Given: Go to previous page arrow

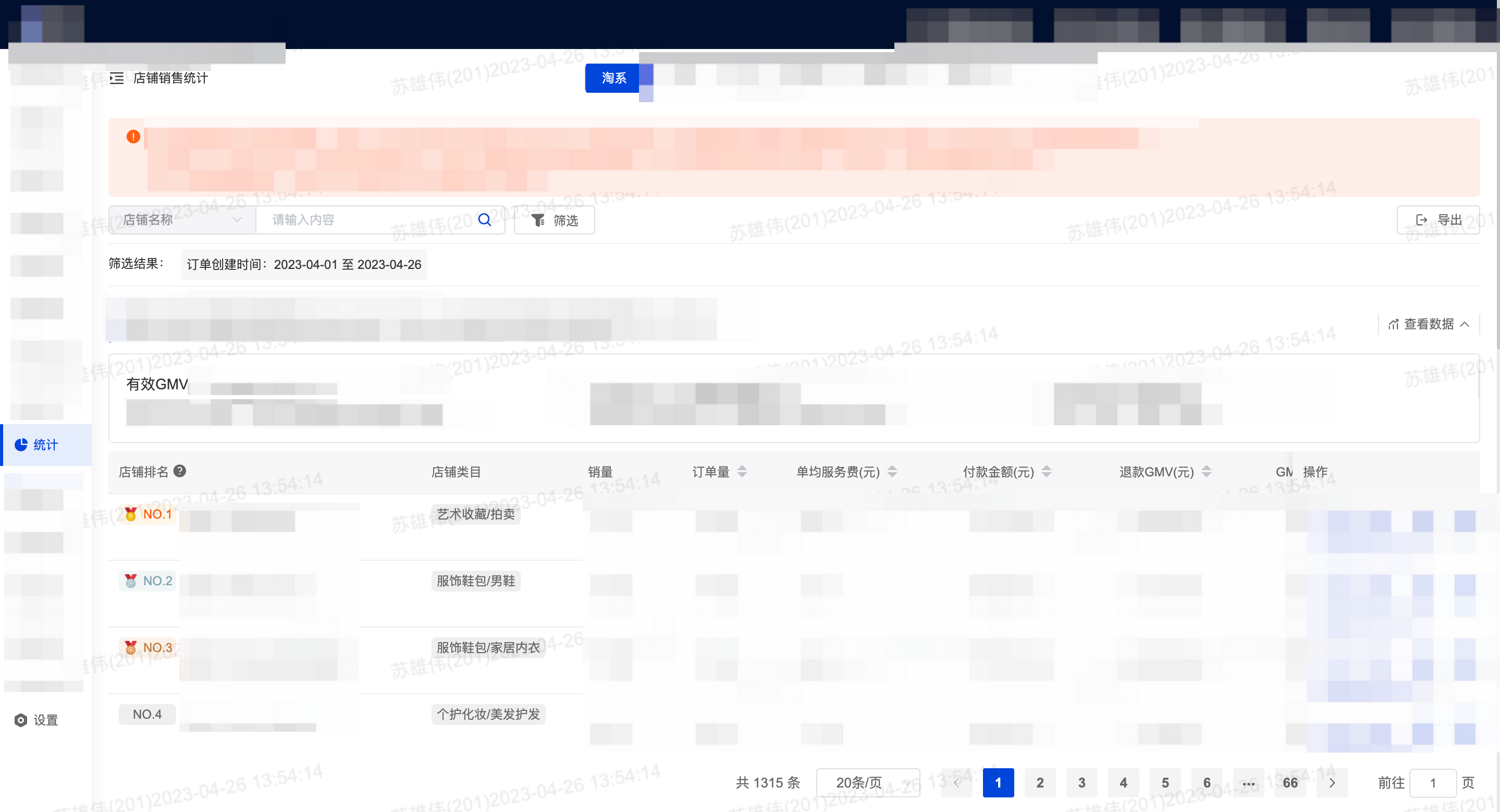Looking at the screenshot, I should coord(956,783).
